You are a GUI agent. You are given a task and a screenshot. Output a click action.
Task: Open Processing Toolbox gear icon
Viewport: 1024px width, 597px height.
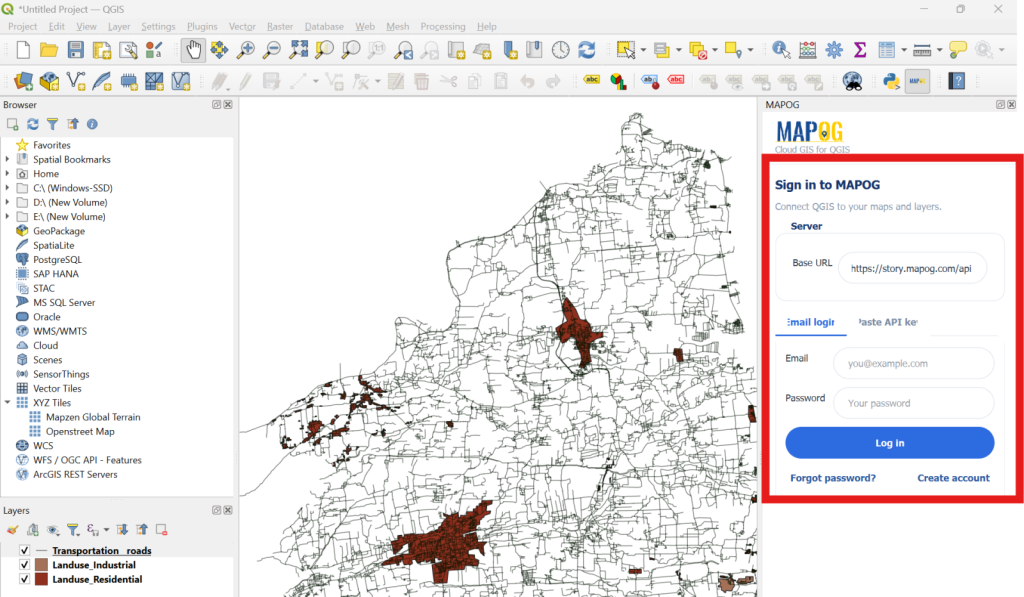(834, 50)
